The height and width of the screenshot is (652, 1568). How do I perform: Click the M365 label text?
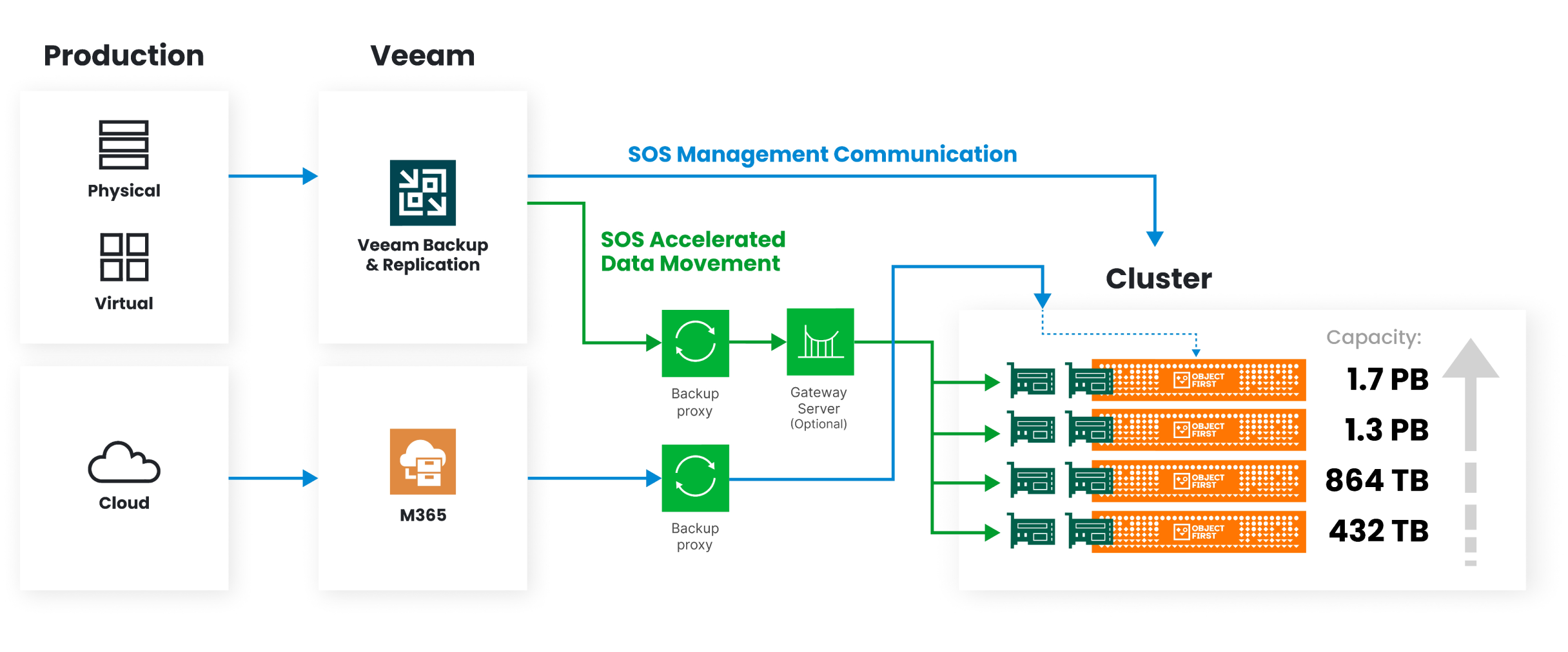(x=423, y=515)
